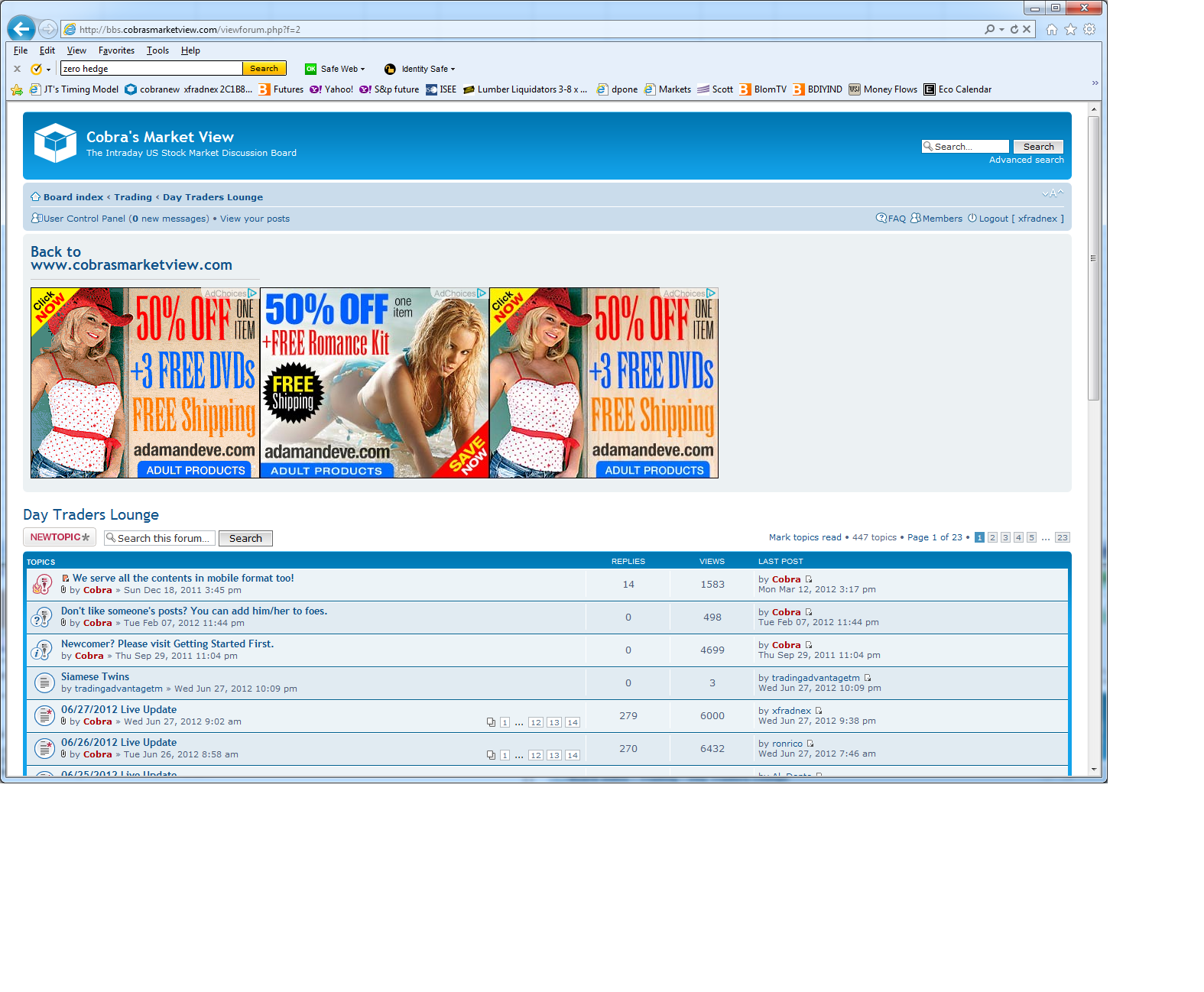Open the Edit menu
This screenshot has width=1204, height=992.
pos(47,50)
